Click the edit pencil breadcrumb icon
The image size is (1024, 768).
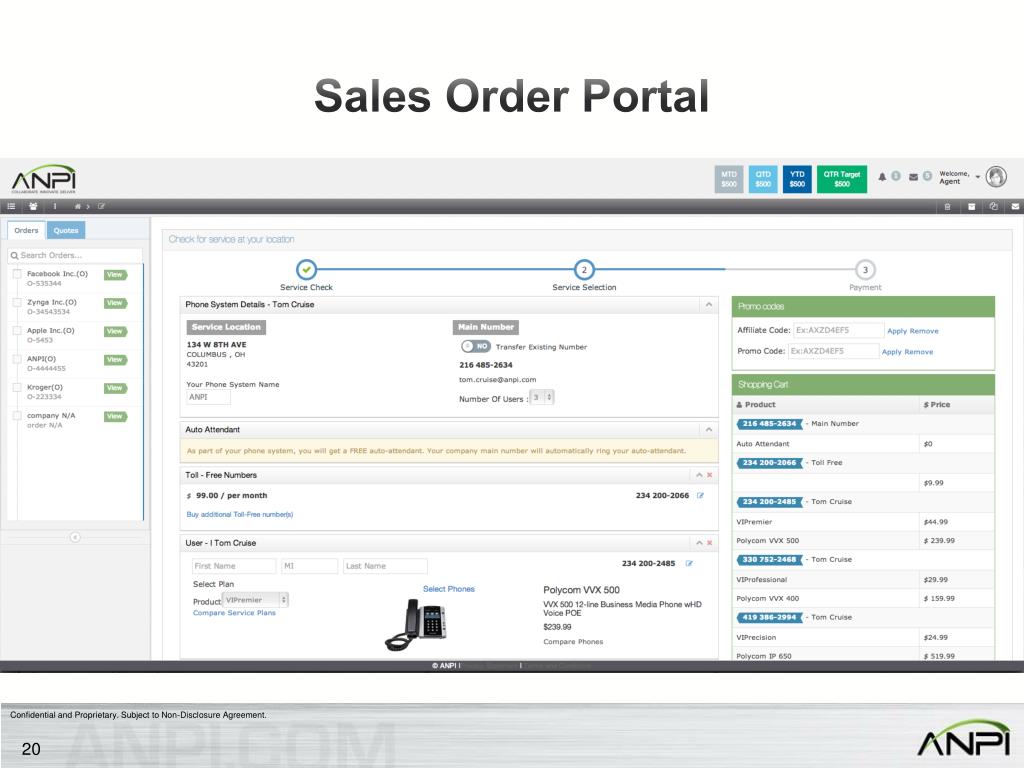(x=101, y=206)
